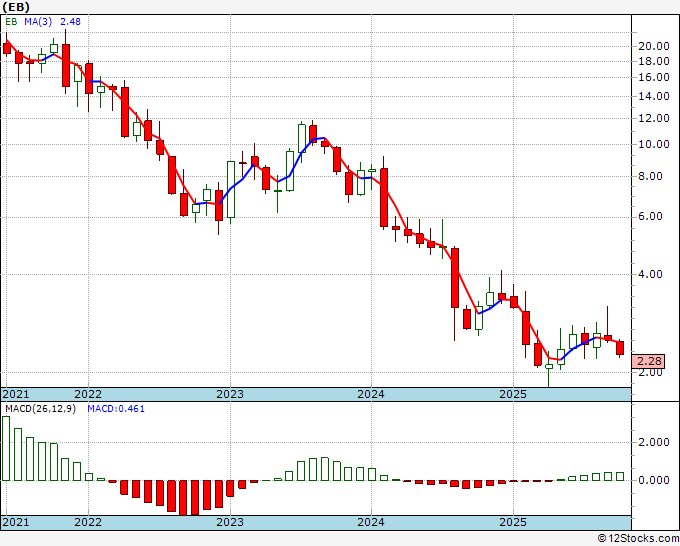Click 2025 on price chart time axis
The width and height of the screenshot is (680, 546).
coord(513,394)
